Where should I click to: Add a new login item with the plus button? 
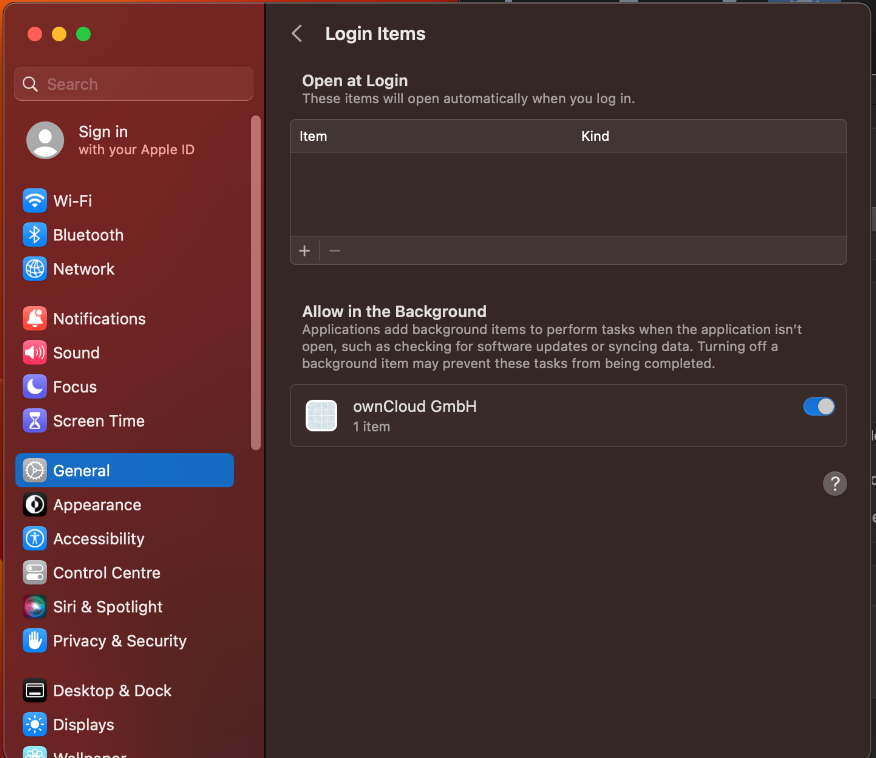(x=305, y=250)
